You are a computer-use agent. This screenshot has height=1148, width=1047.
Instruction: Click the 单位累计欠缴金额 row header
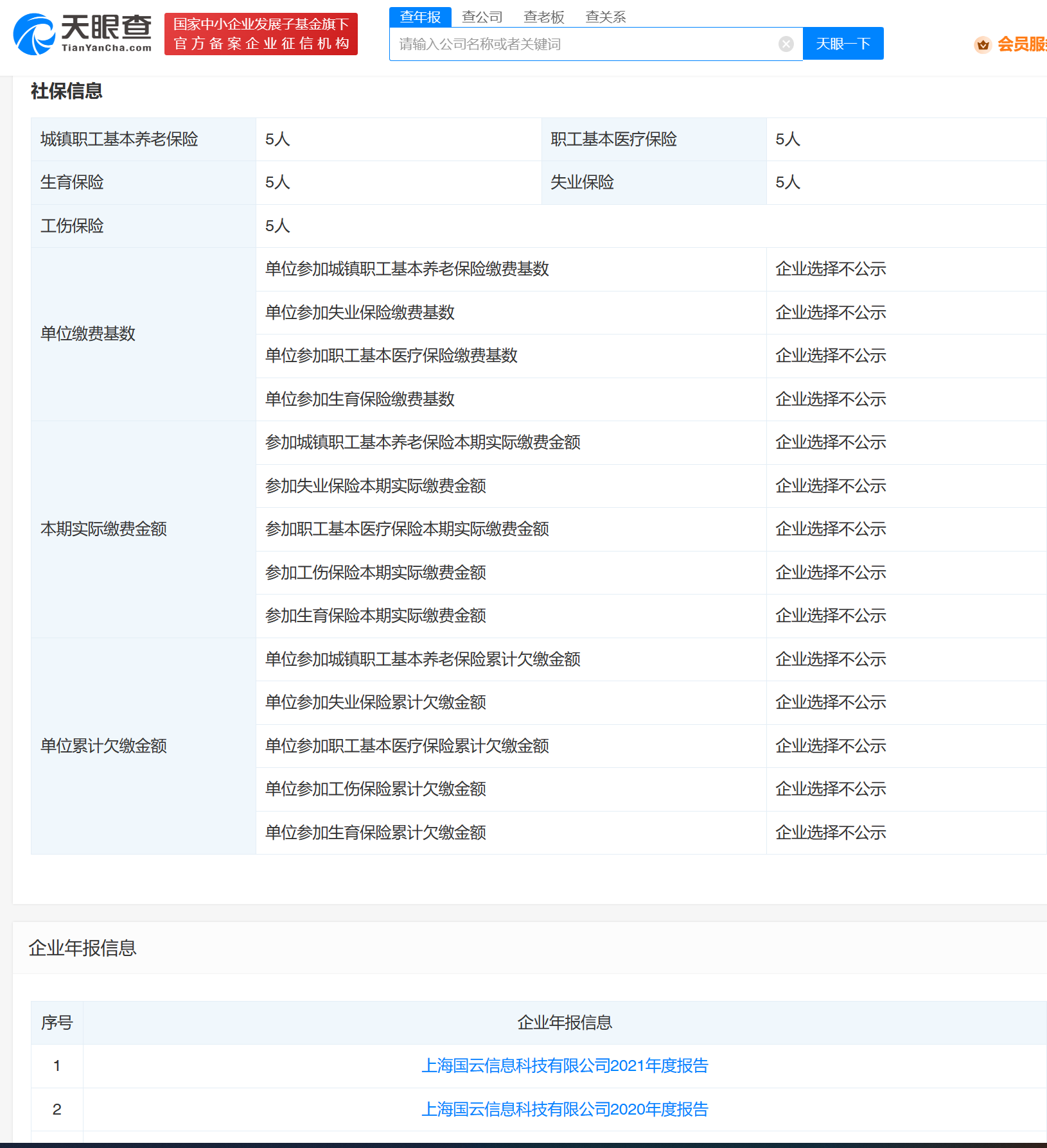tap(103, 745)
